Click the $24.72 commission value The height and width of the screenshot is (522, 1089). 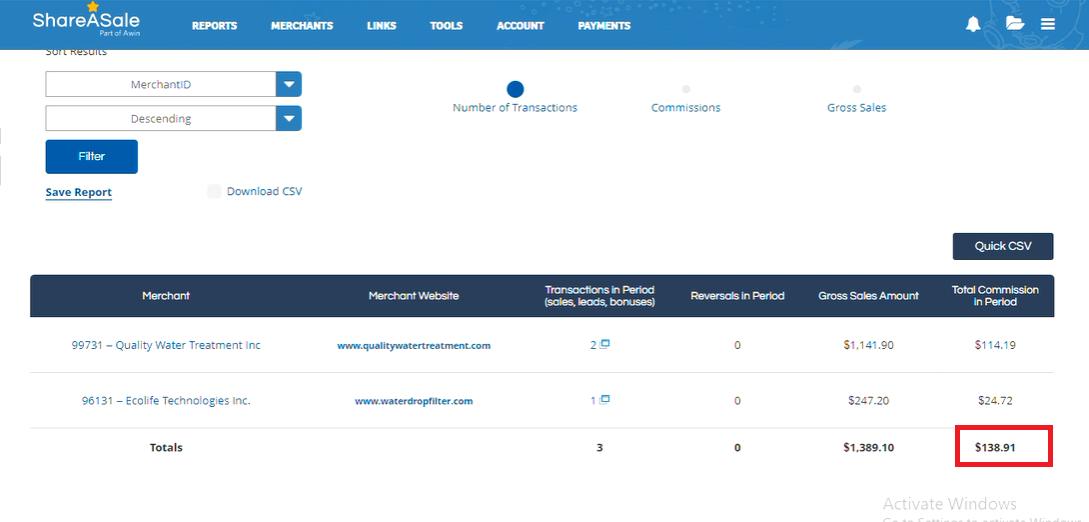coord(995,400)
